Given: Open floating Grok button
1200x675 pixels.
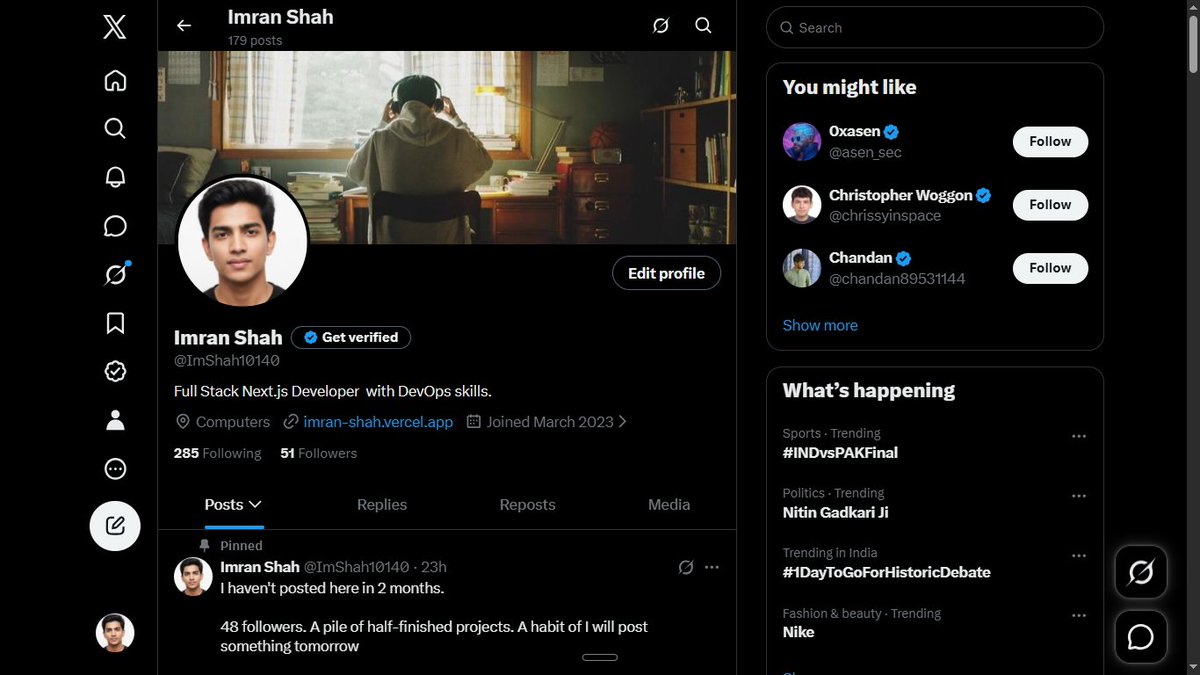Looking at the screenshot, I should click(x=1141, y=572).
